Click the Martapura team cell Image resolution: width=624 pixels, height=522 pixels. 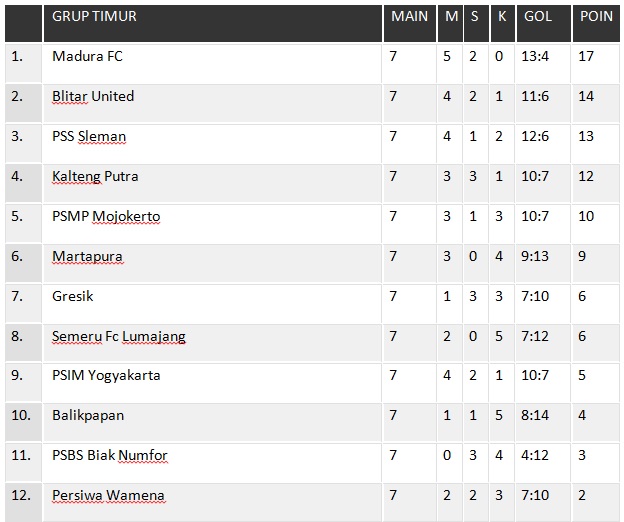[x=87, y=257]
